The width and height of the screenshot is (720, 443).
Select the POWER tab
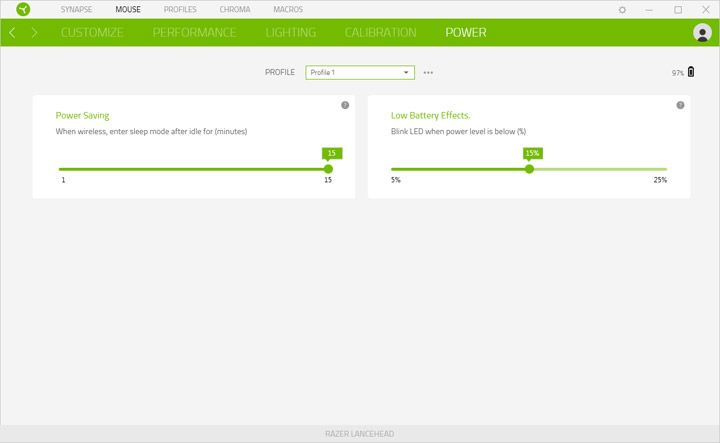[x=466, y=33]
